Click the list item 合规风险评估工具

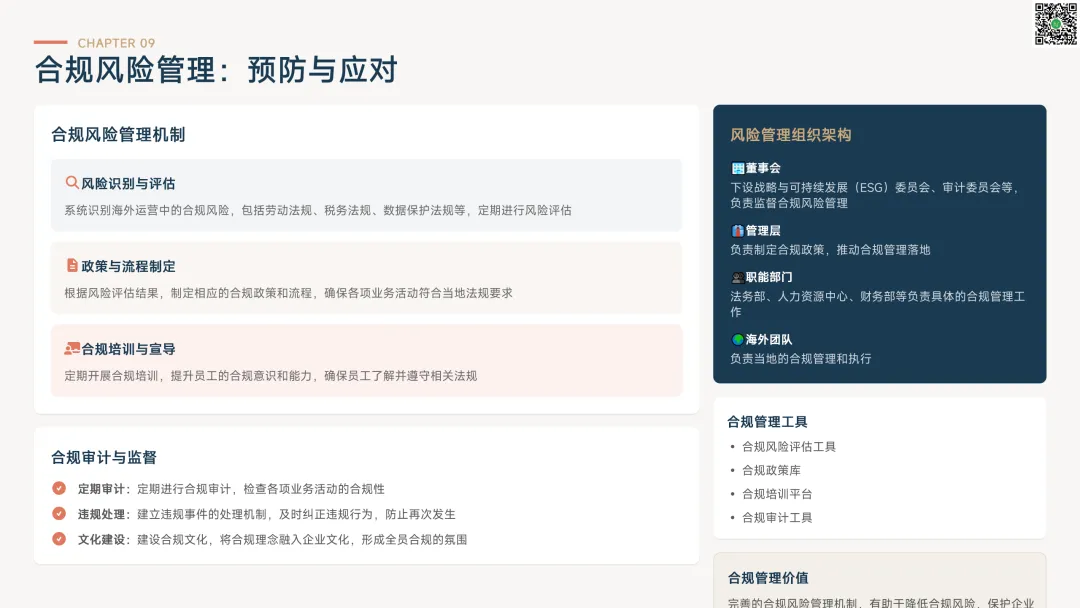click(789, 447)
